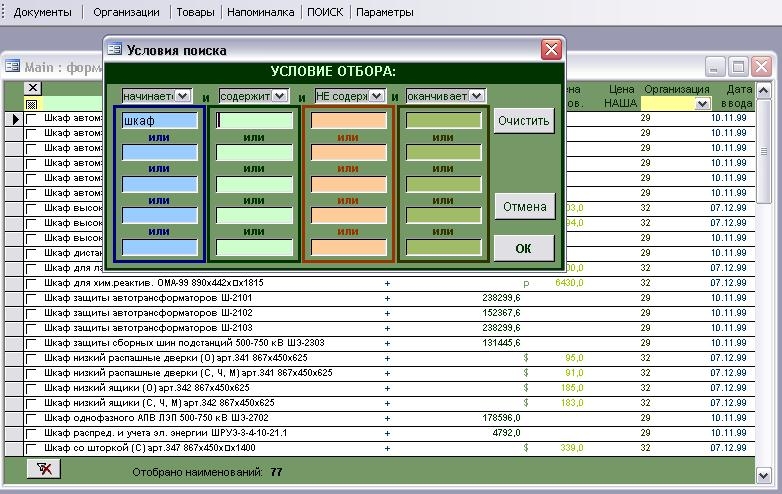This screenshot has height=494, width=782.
Task: Click the Main form scrollbar up arrow
Action: pyautogui.click(x=763, y=90)
